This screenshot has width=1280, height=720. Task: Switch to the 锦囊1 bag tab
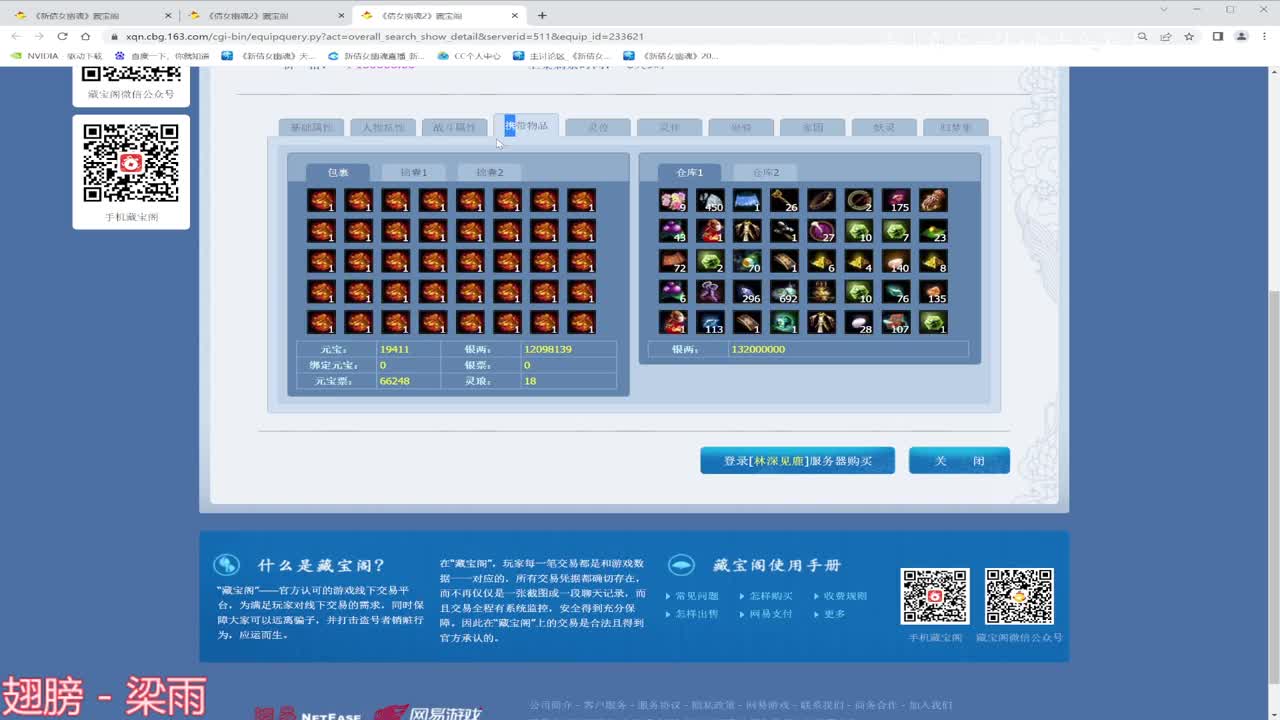[413, 171]
